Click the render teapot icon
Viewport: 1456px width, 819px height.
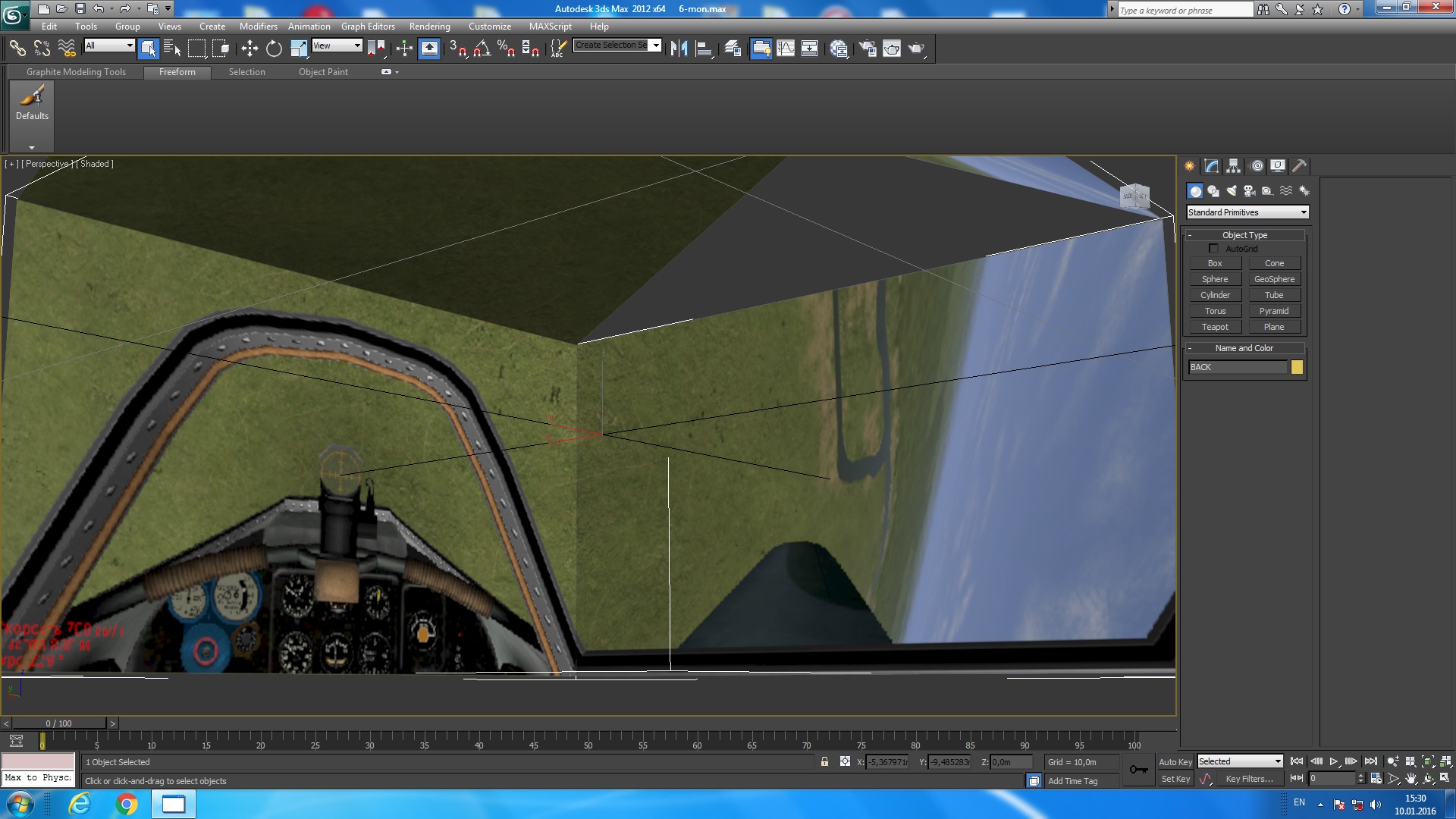coord(916,49)
